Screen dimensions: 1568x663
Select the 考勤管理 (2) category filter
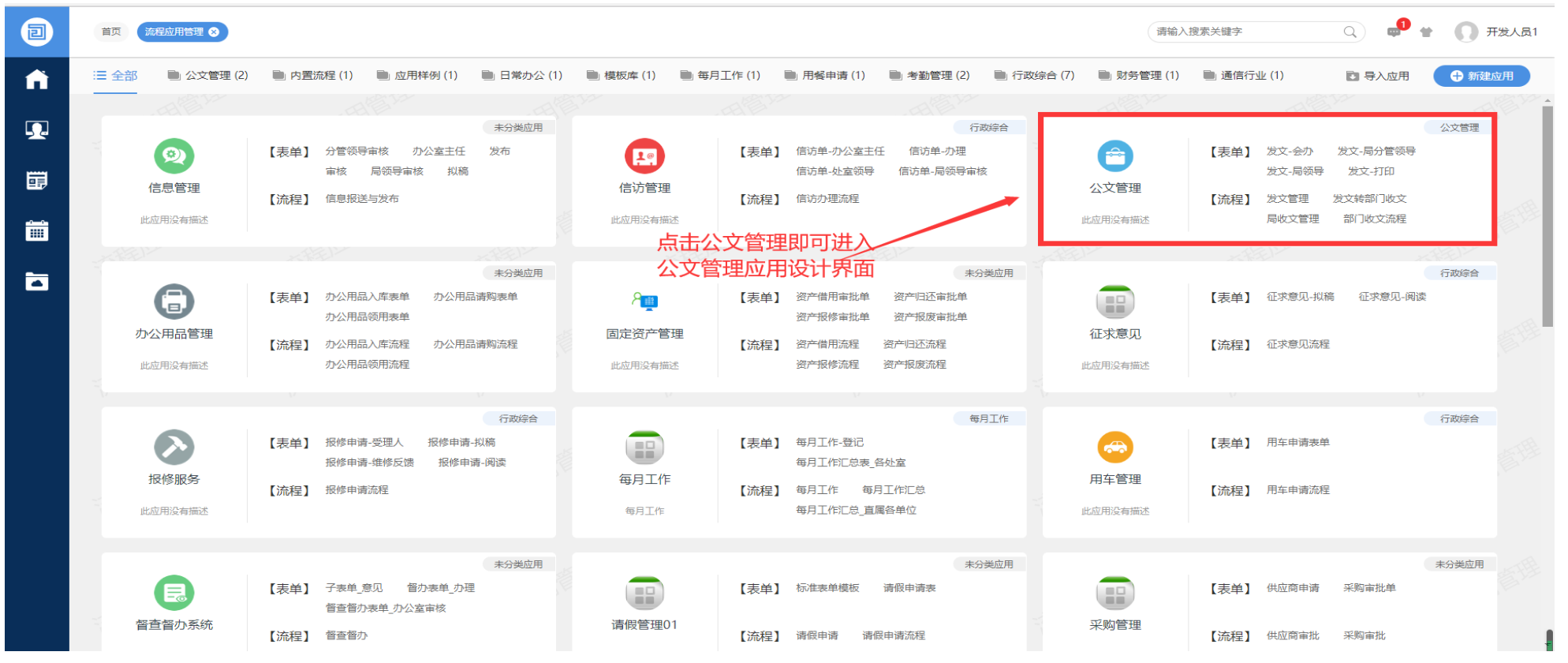(x=929, y=76)
